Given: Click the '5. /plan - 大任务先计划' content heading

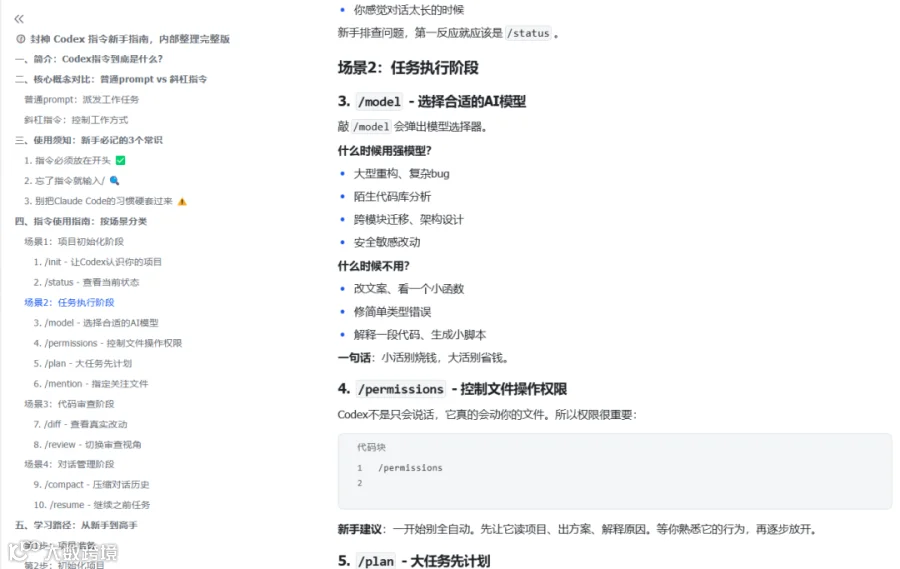Looking at the screenshot, I should tap(414, 561).
